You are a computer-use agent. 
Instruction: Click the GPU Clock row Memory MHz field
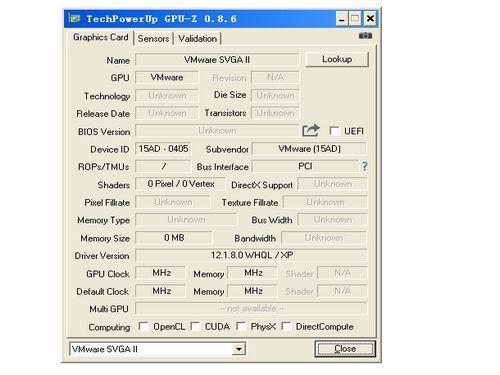pyautogui.click(x=252, y=273)
